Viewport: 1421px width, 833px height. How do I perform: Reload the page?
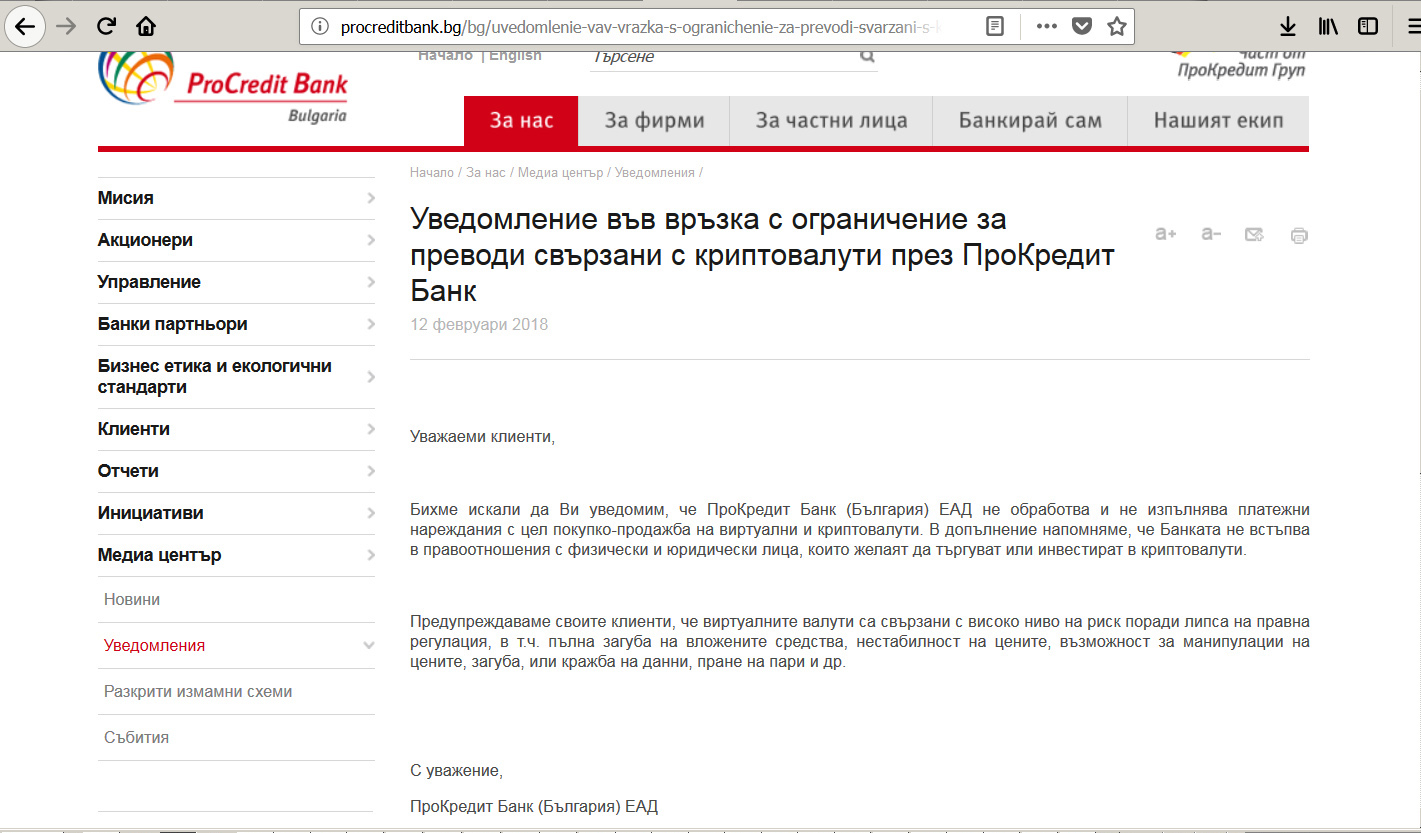tap(106, 26)
